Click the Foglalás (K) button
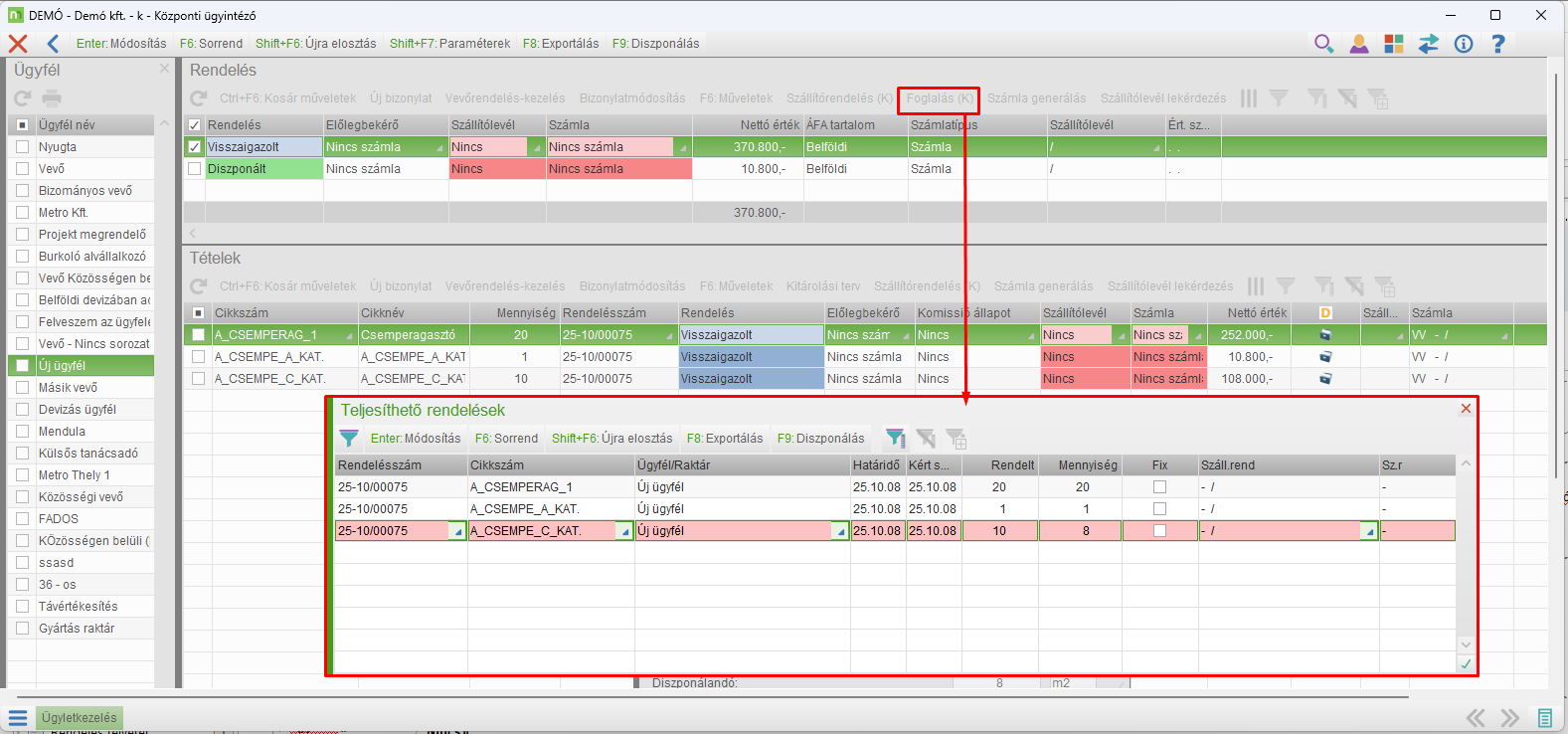 click(x=940, y=98)
